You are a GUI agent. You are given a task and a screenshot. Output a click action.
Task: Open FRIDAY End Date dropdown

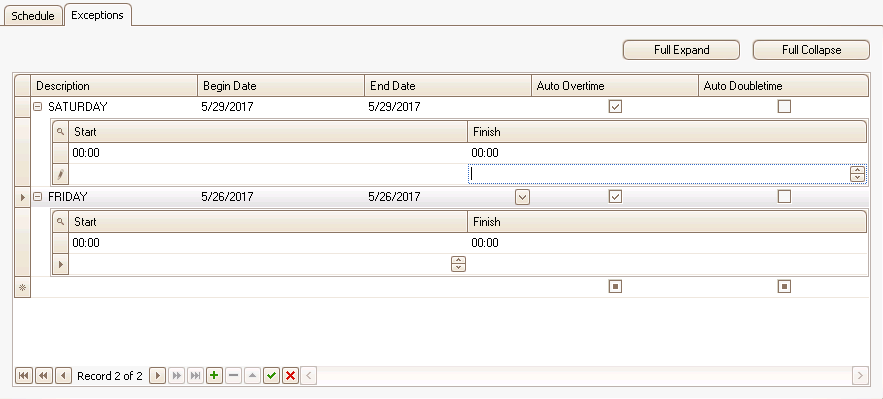(x=523, y=197)
